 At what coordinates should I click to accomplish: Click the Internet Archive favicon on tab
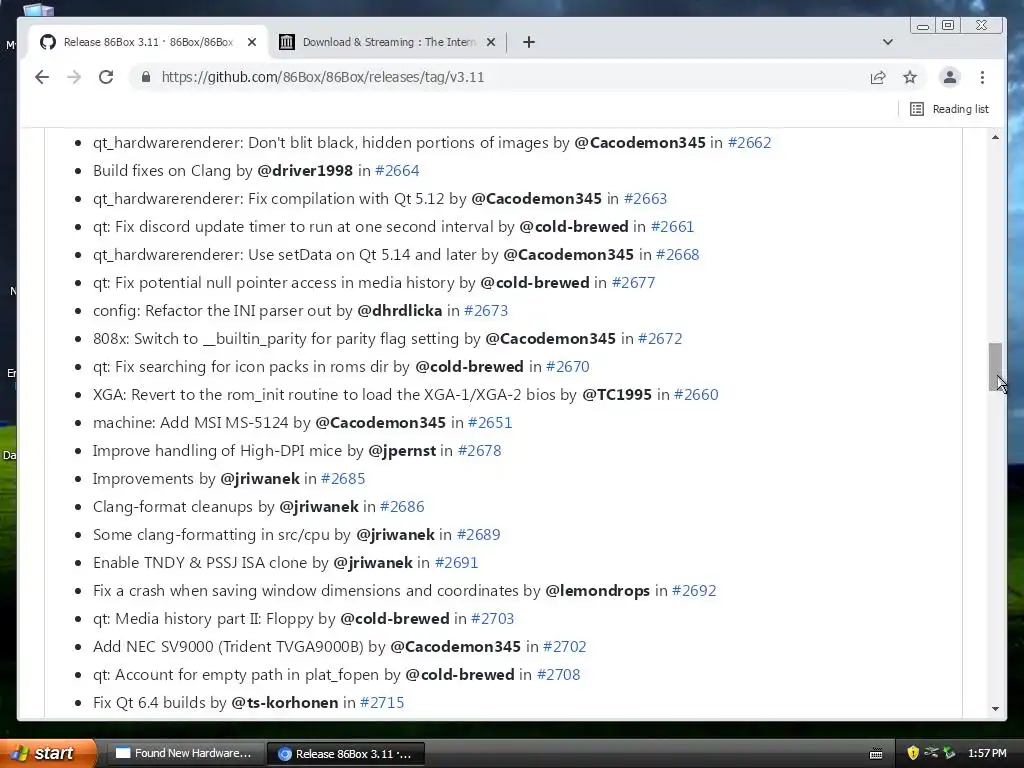(x=287, y=42)
